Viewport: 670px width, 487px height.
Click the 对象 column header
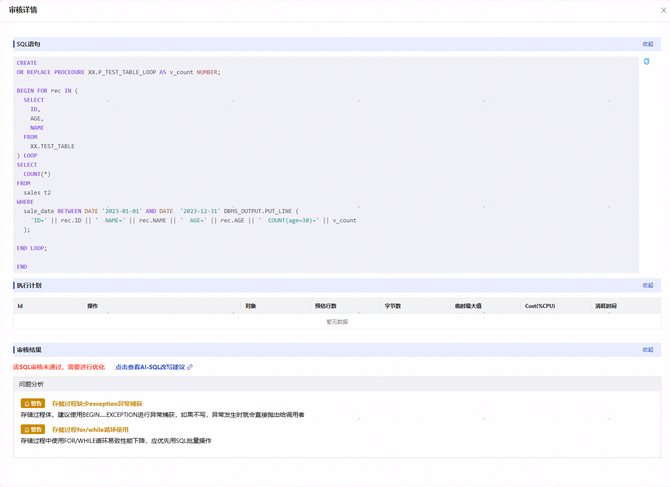(251, 306)
